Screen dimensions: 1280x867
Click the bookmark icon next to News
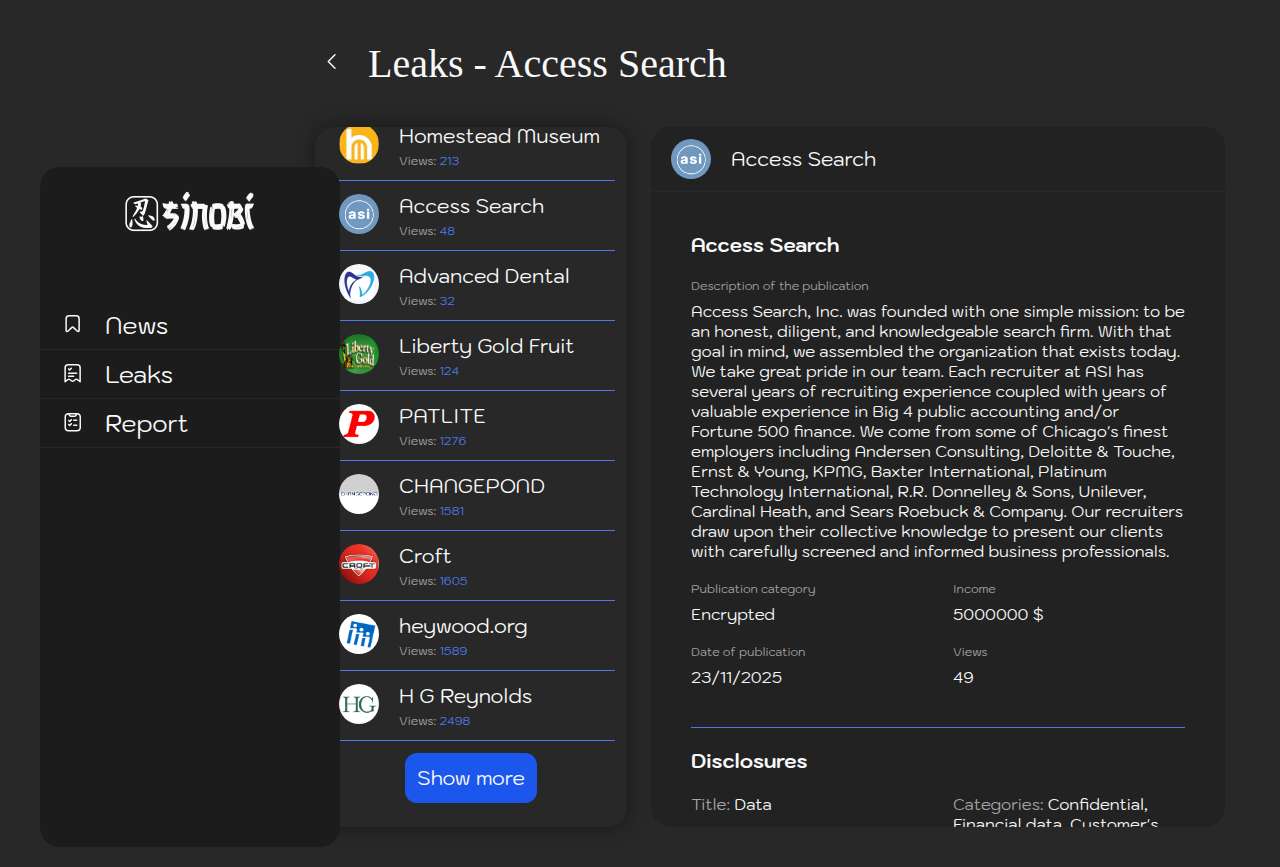(73, 324)
